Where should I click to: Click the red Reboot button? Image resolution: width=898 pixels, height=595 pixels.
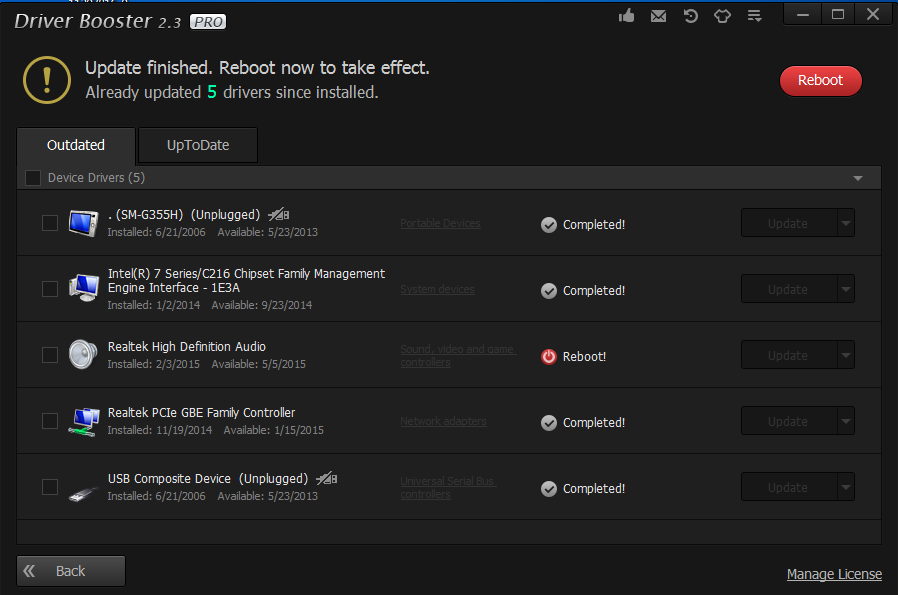pos(820,81)
